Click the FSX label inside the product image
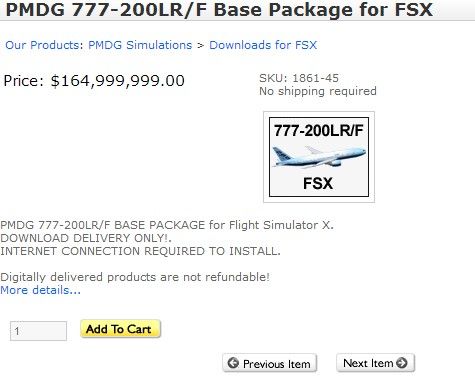The image size is (475, 390). (318, 183)
